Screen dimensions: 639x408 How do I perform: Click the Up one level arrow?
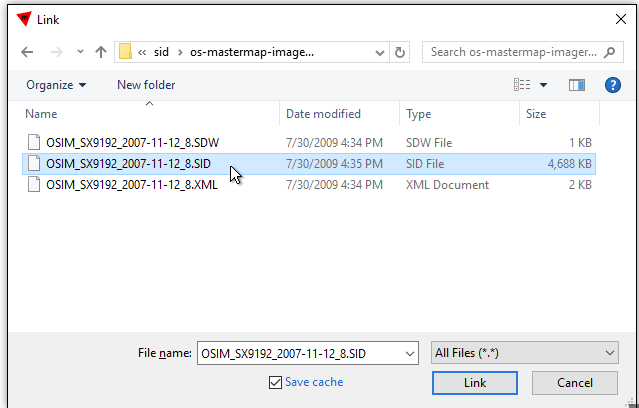click(101, 52)
